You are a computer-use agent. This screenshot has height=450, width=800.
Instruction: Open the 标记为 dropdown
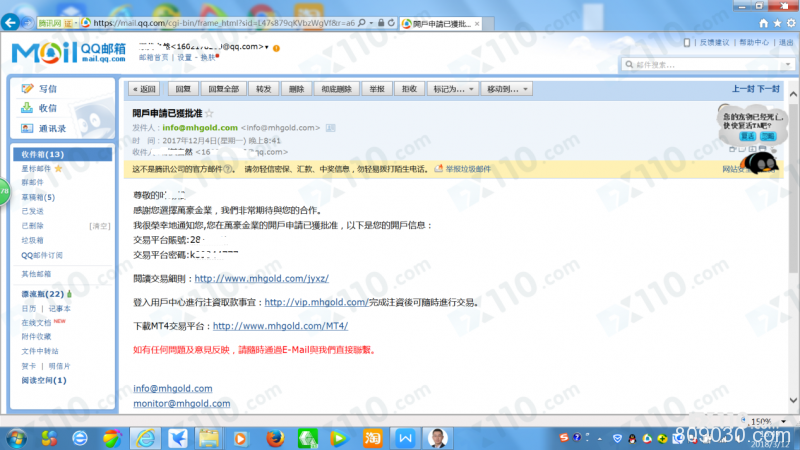(x=451, y=89)
